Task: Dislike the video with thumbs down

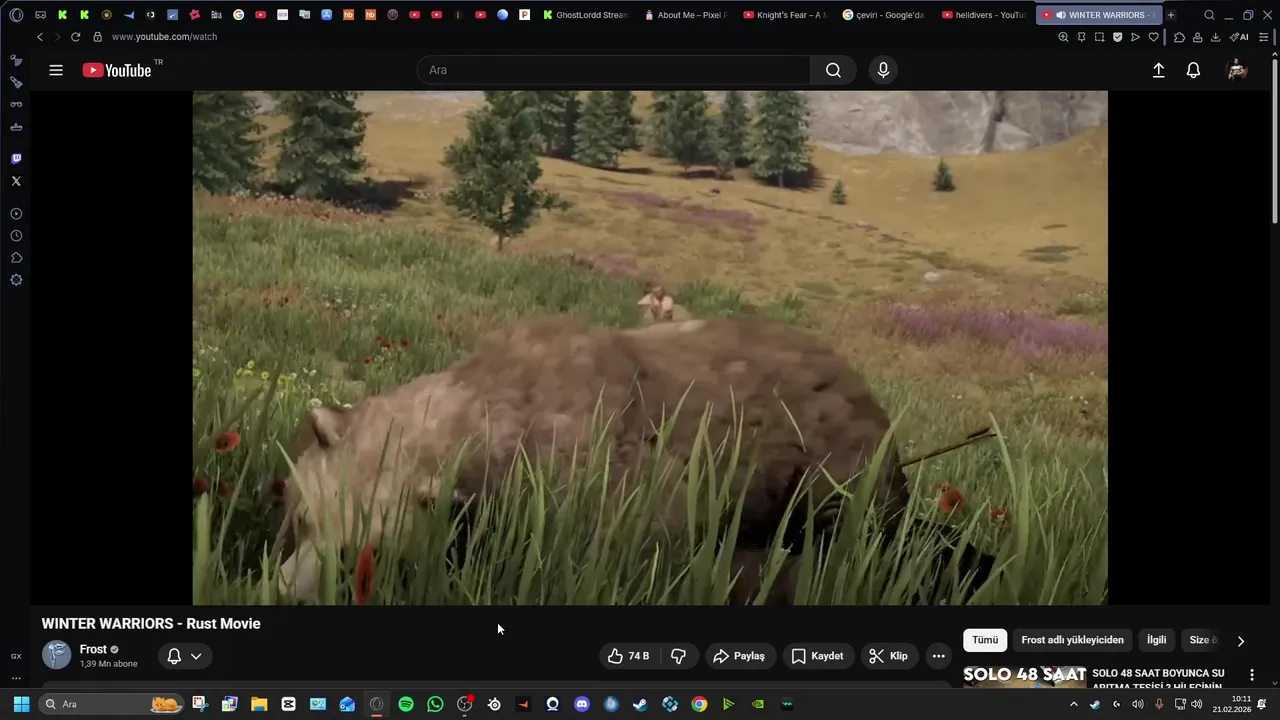Action: [678, 656]
